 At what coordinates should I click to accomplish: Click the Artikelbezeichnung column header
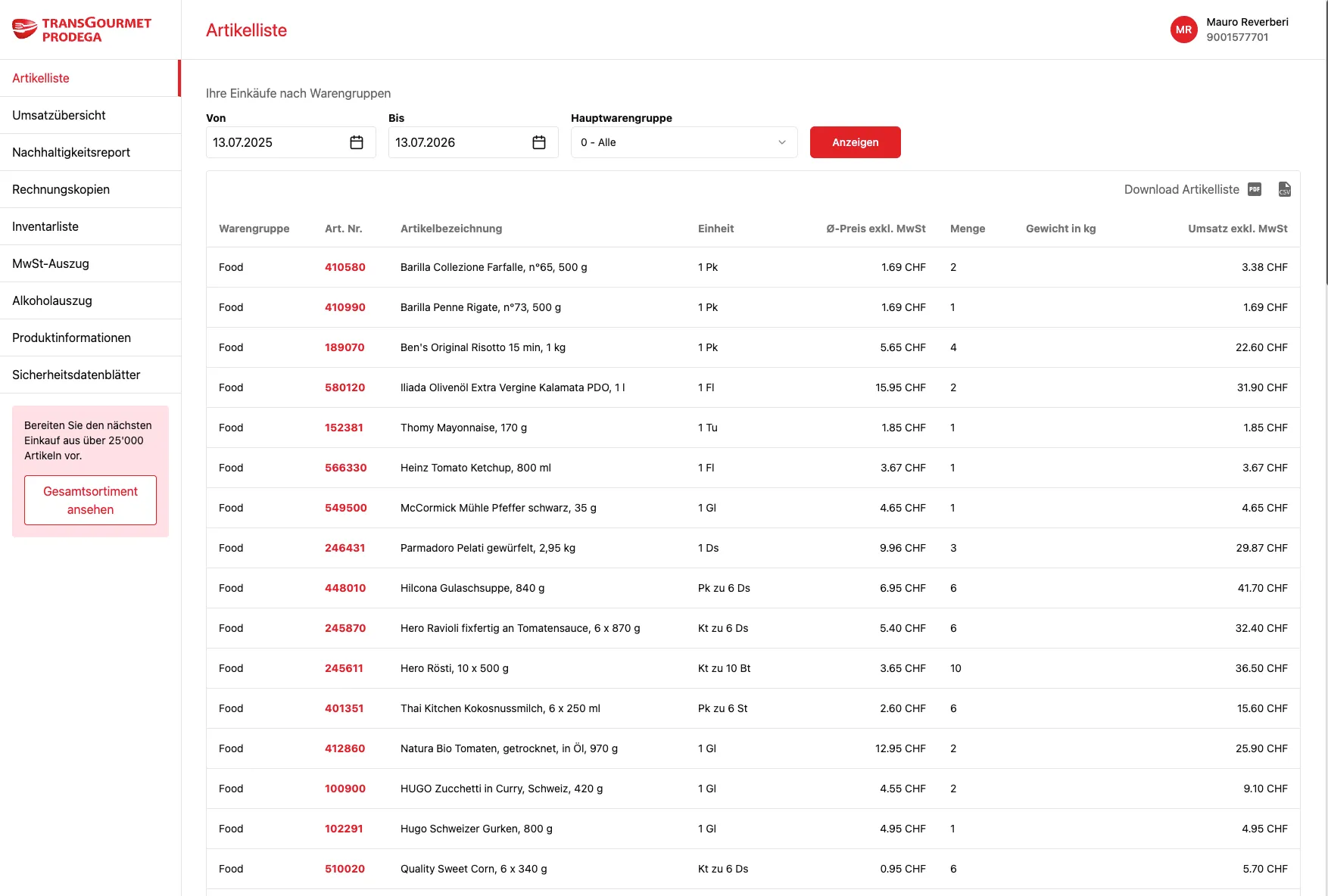pos(451,229)
